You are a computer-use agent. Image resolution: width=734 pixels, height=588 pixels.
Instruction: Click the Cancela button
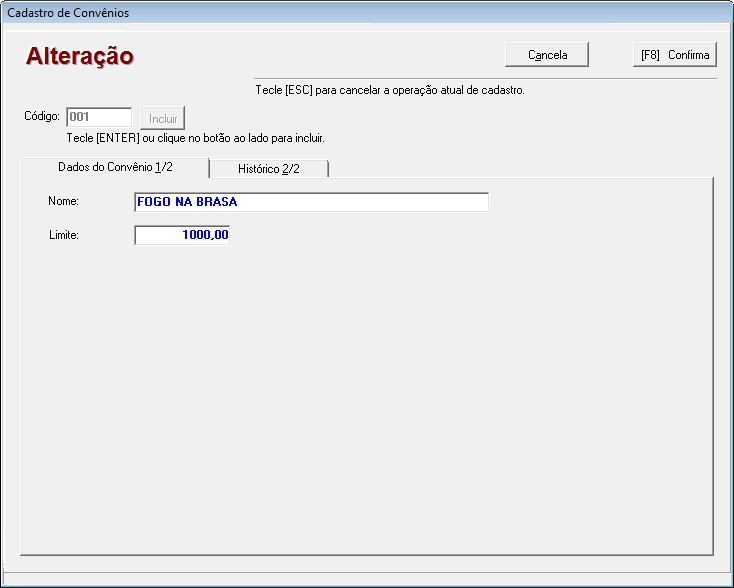pyautogui.click(x=547, y=55)
